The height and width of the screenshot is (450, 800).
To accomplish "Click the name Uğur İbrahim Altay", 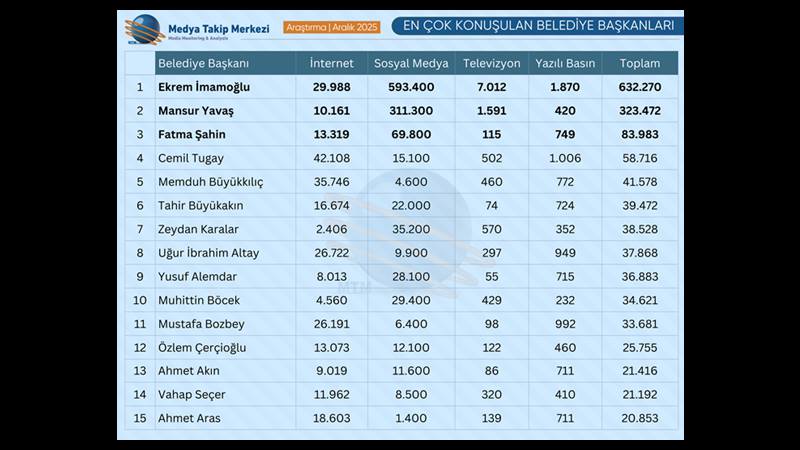I will pyautogui.click(x=208, y=253).
